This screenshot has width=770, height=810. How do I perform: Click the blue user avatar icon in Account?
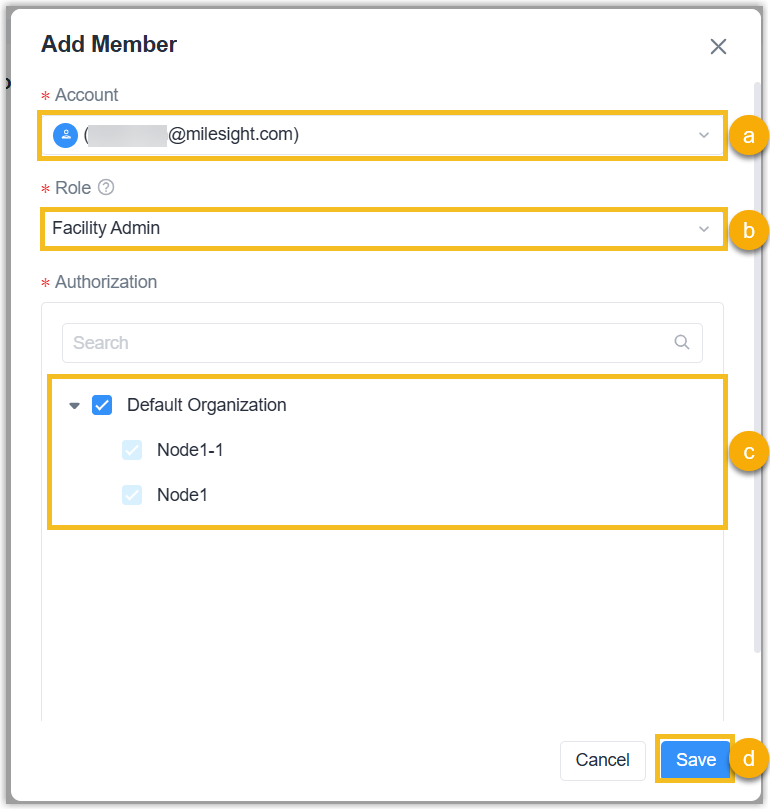click(x=65, y=135)
